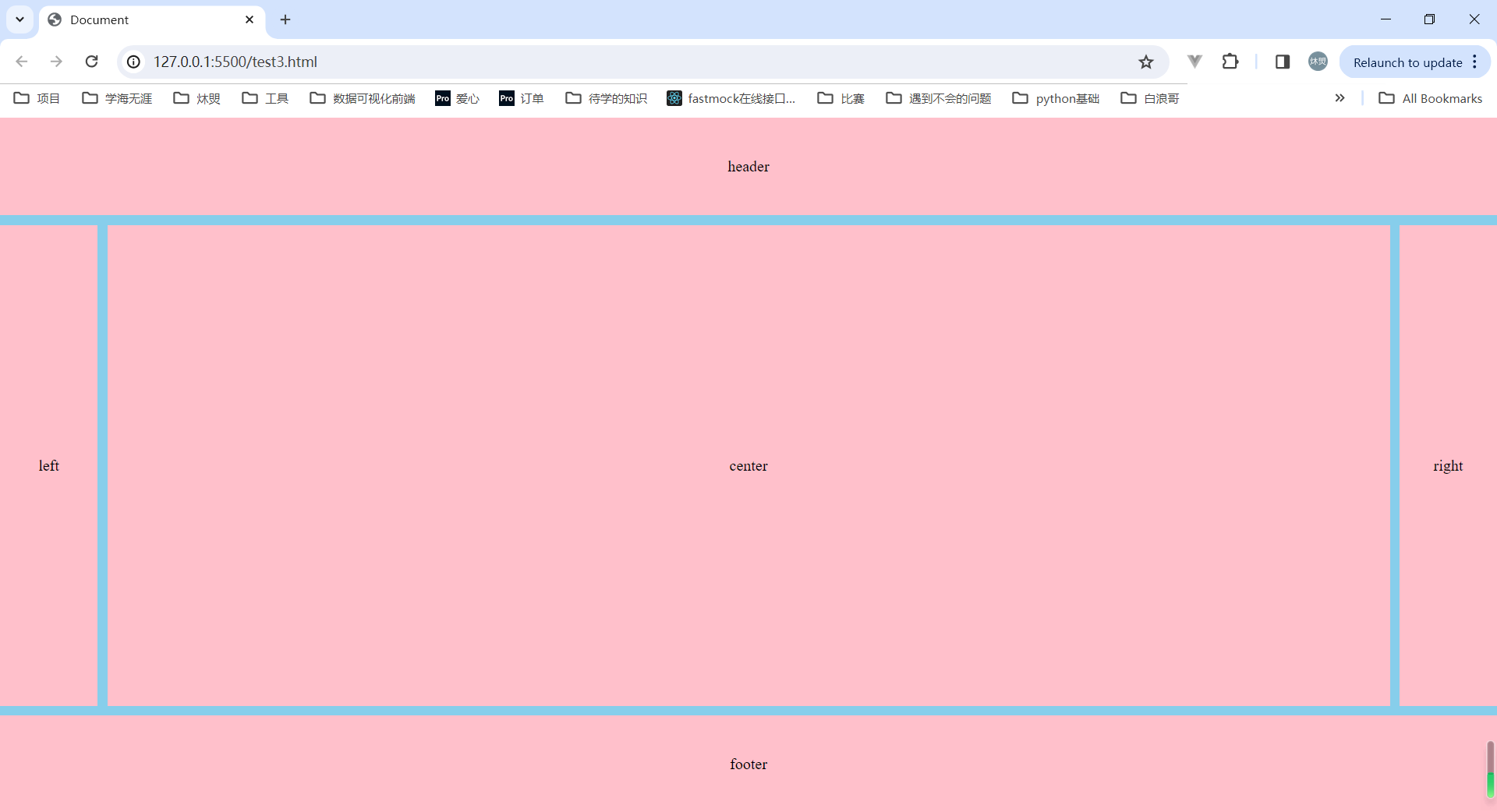1497x812 pixels.
Task: Select the Document browser tab
Action: [152, 20]
